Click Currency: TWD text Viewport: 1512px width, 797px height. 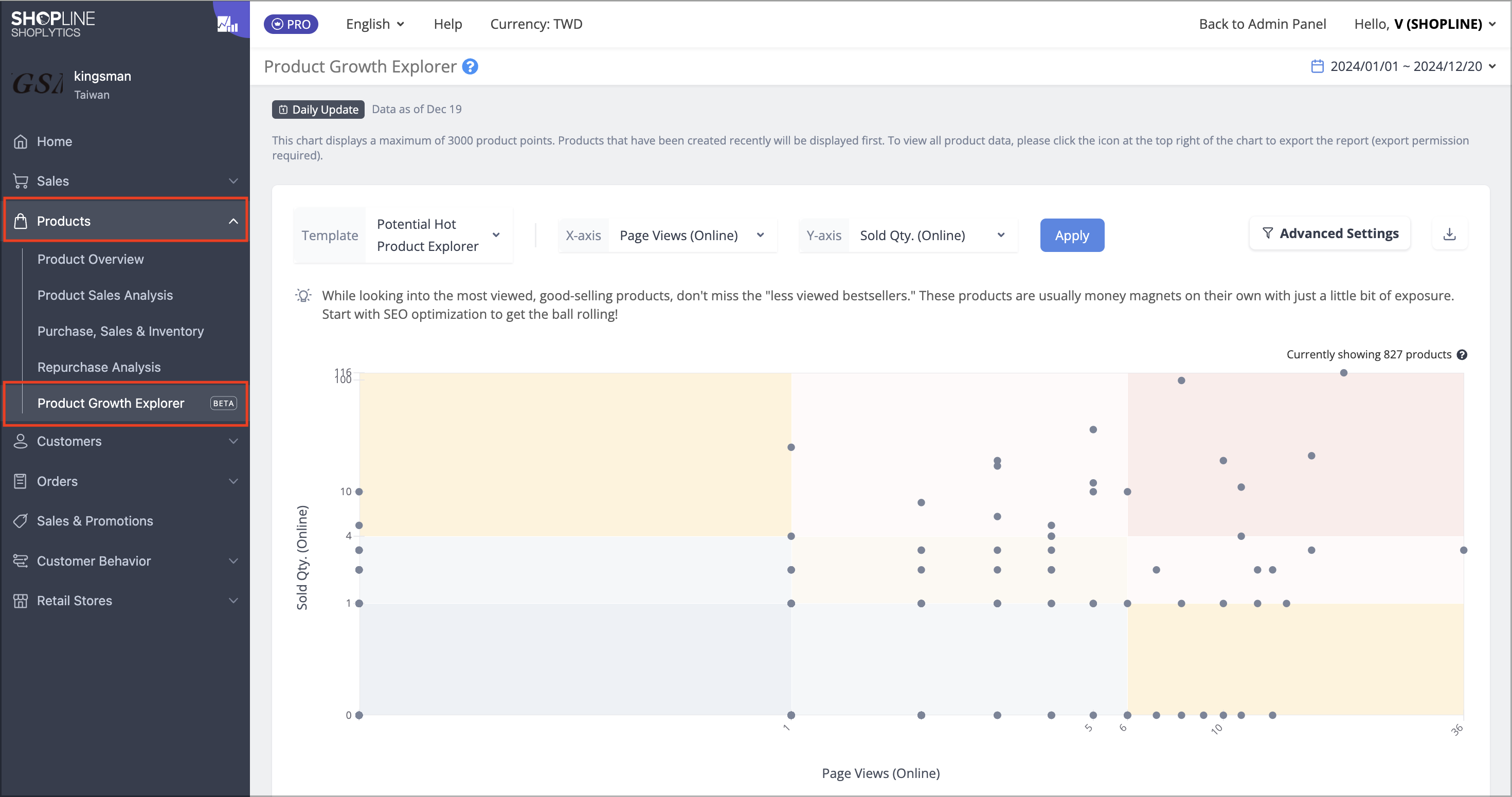pos(536,24)
